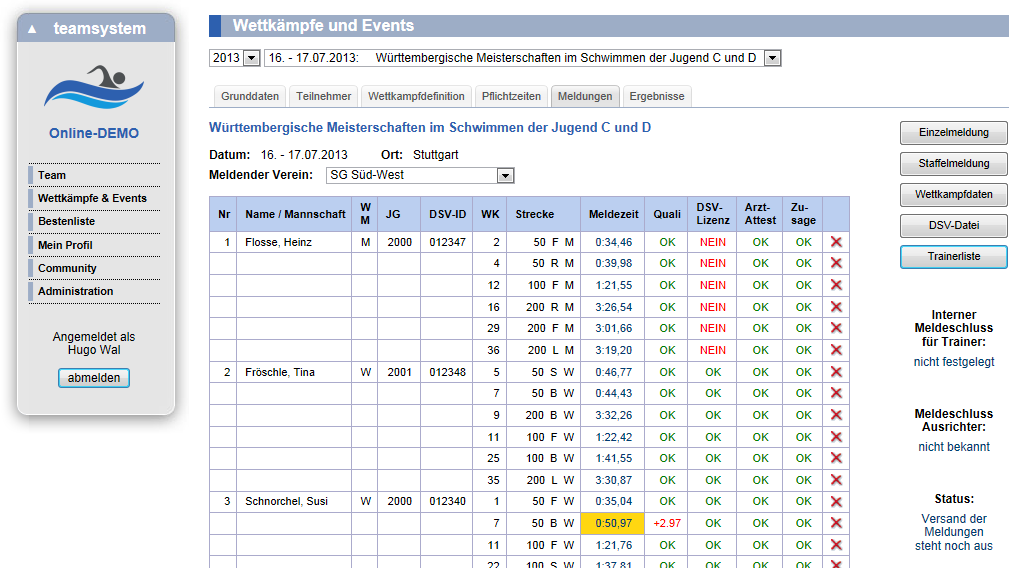Open the competition selection dropdown
The image size is (1033, 568).
(x=772, y=58)
